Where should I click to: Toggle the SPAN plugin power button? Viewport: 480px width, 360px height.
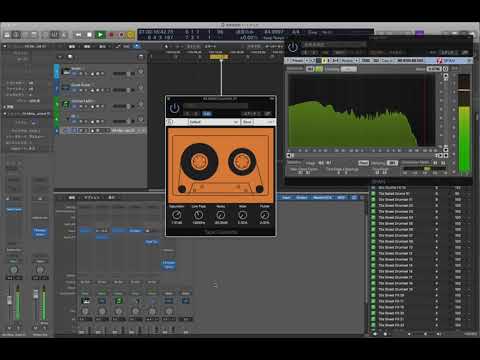[x=293, y=47]
